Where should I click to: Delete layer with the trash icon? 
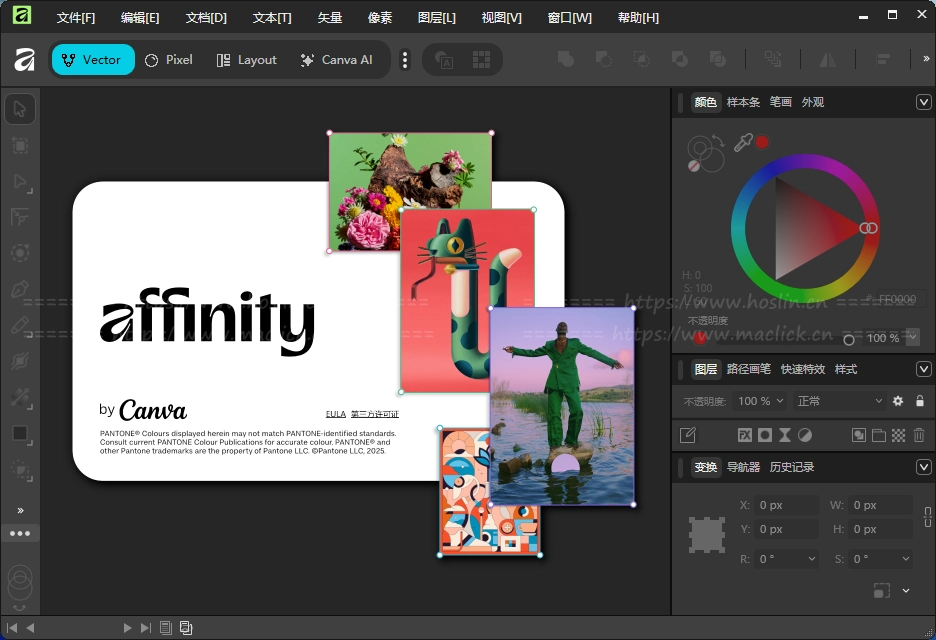tap(919, 435)
